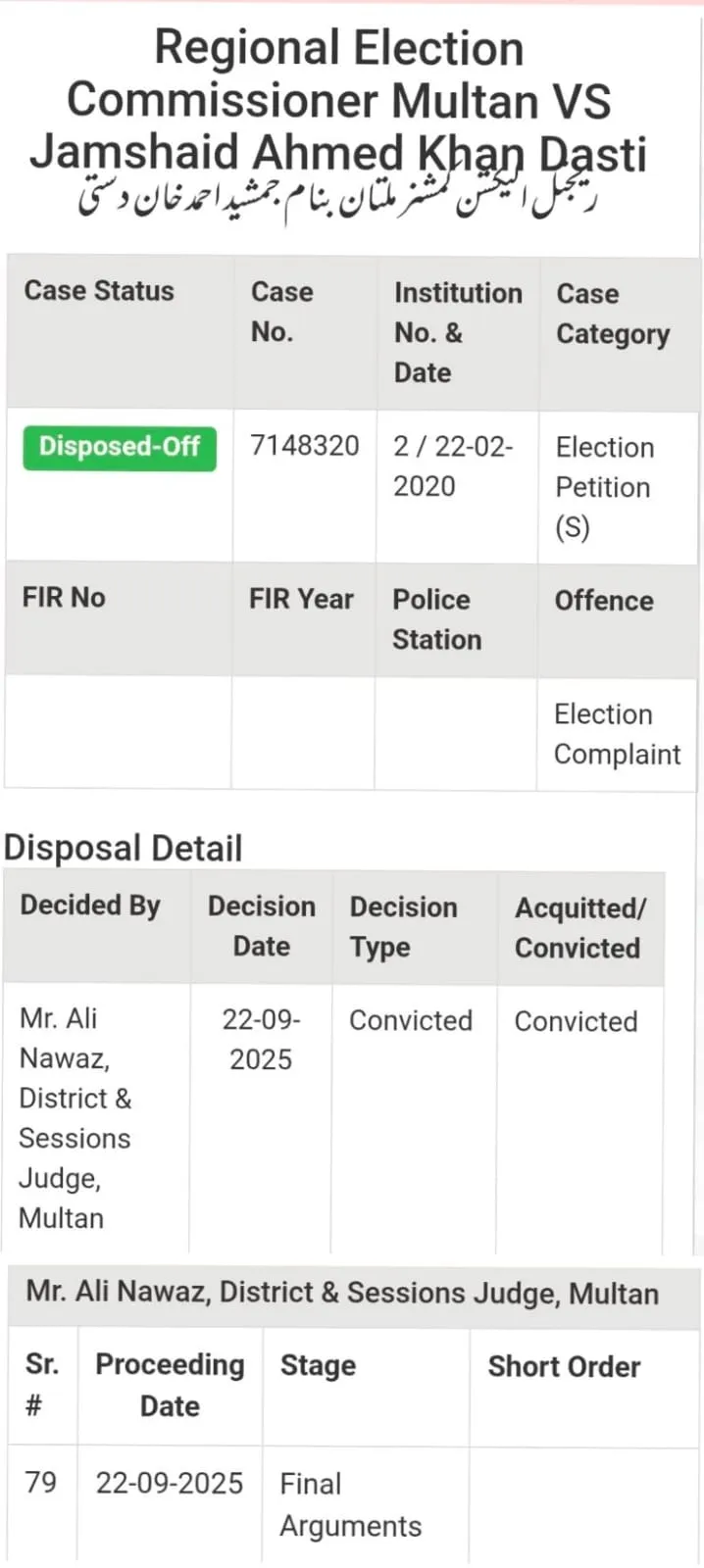
Task: Click the Short Order column header
Action: click(x=564, y=1367)
